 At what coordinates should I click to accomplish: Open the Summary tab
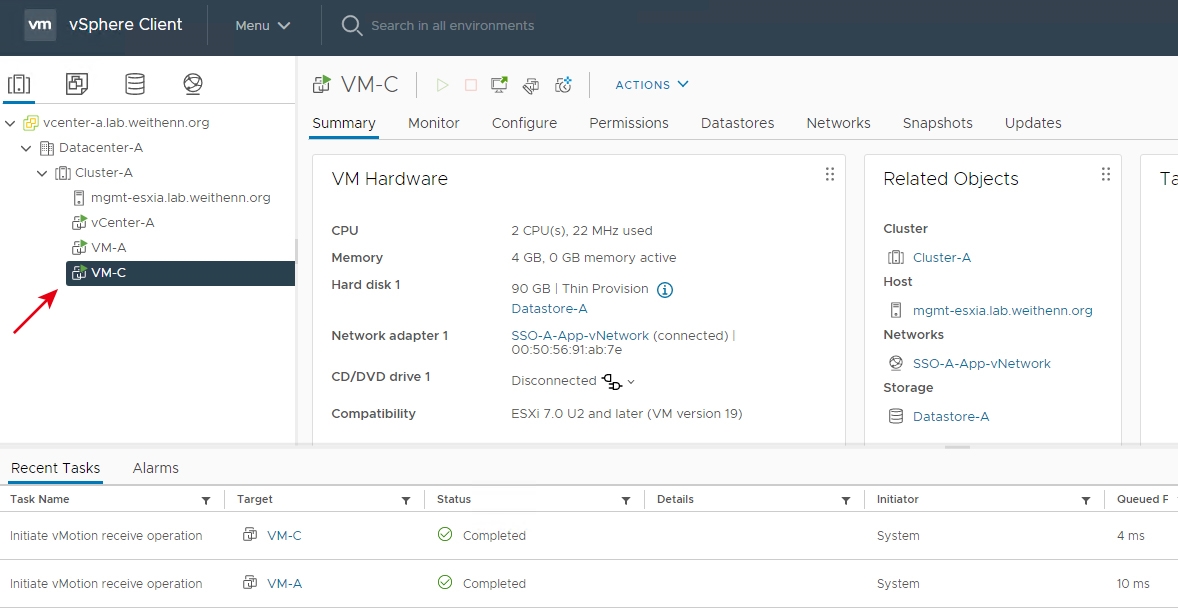[344, 123]
